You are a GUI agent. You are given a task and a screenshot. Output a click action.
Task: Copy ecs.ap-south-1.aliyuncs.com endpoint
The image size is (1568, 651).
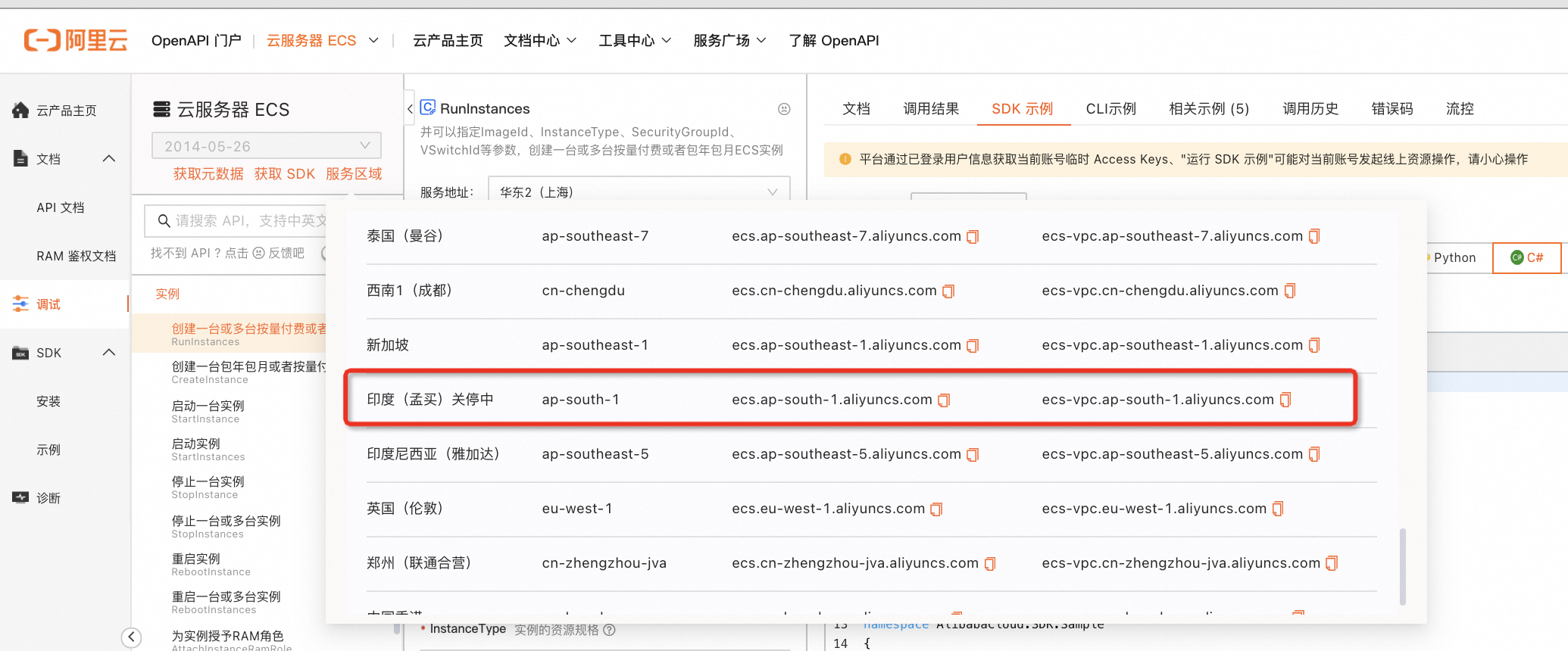(944, 400)
